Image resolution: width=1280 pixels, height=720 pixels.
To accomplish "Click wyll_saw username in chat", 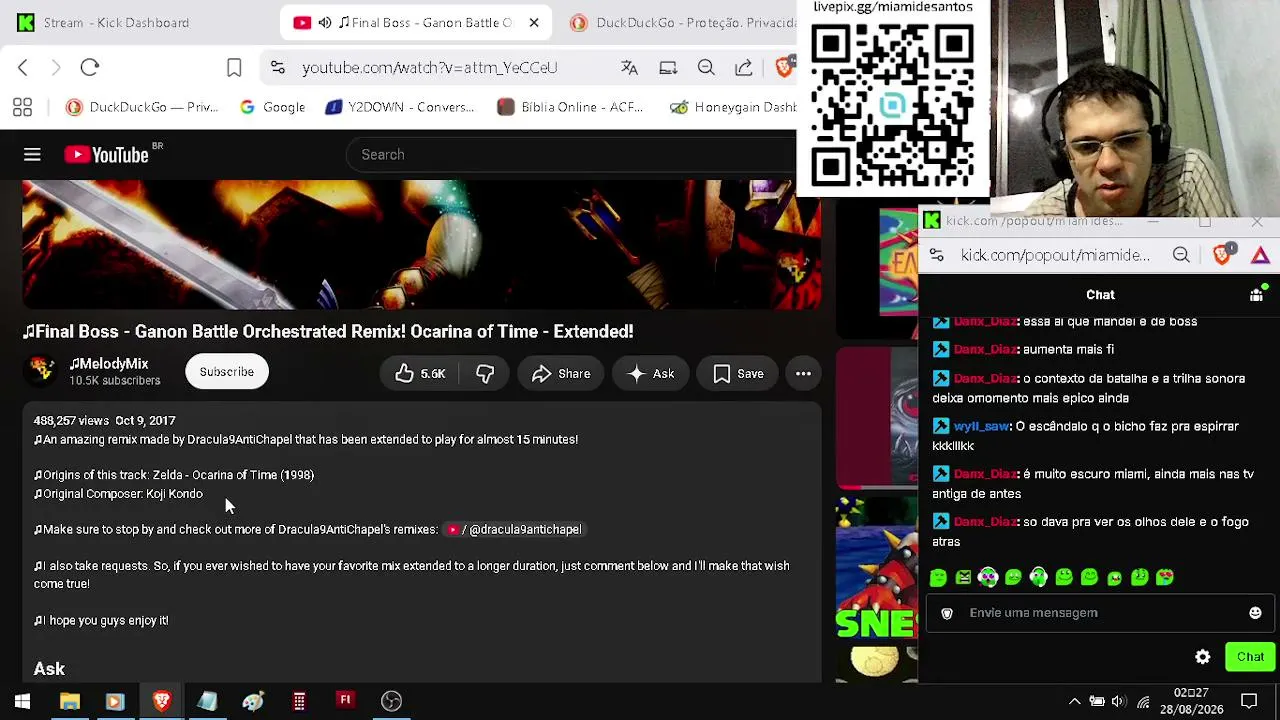I will tap(981, 426).
